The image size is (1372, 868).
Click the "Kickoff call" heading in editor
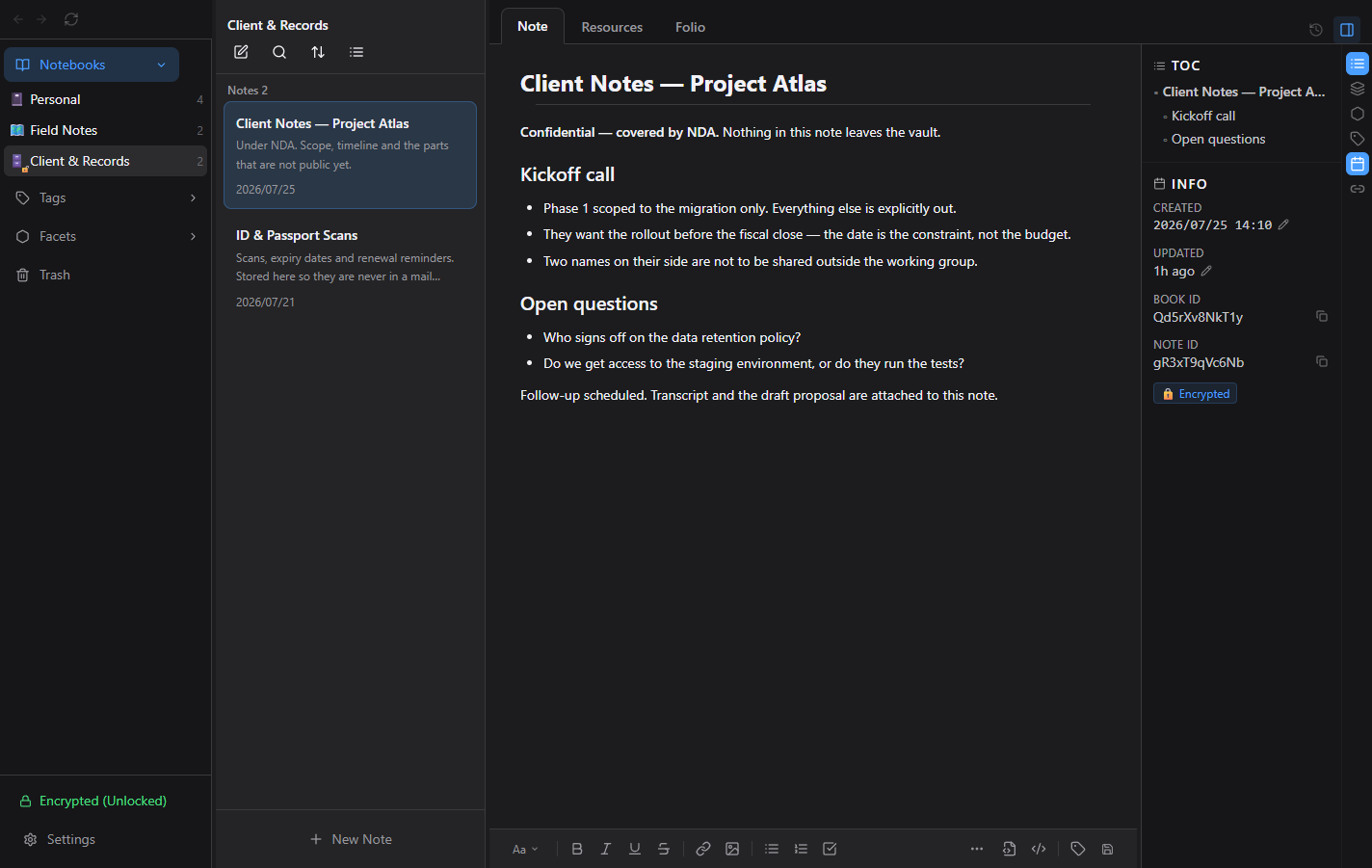point(567,174)
